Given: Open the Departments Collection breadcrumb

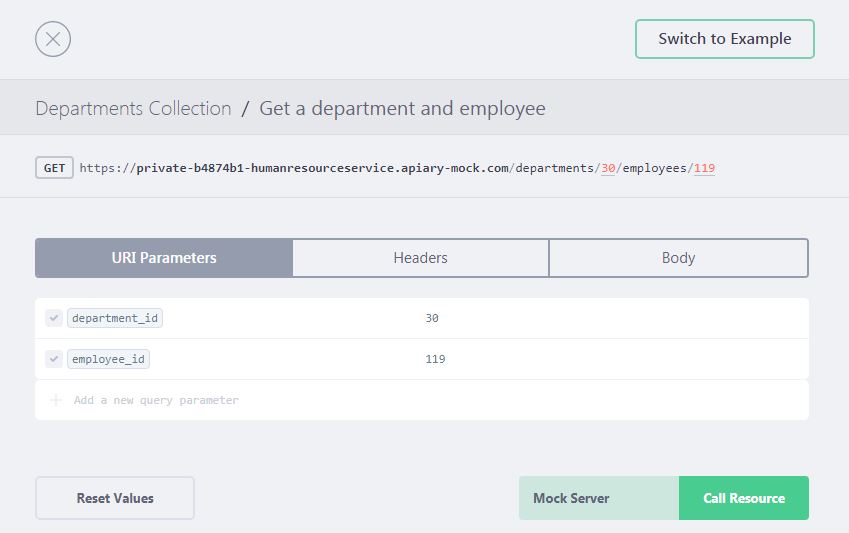Looking at the screenshot, I should click(133, 108).
